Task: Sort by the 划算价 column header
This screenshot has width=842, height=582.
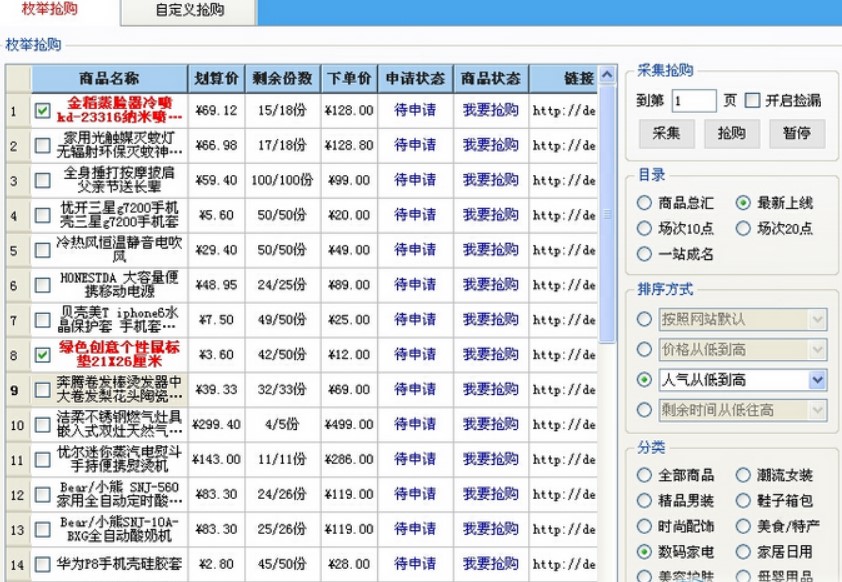Action: coord(216,78)
